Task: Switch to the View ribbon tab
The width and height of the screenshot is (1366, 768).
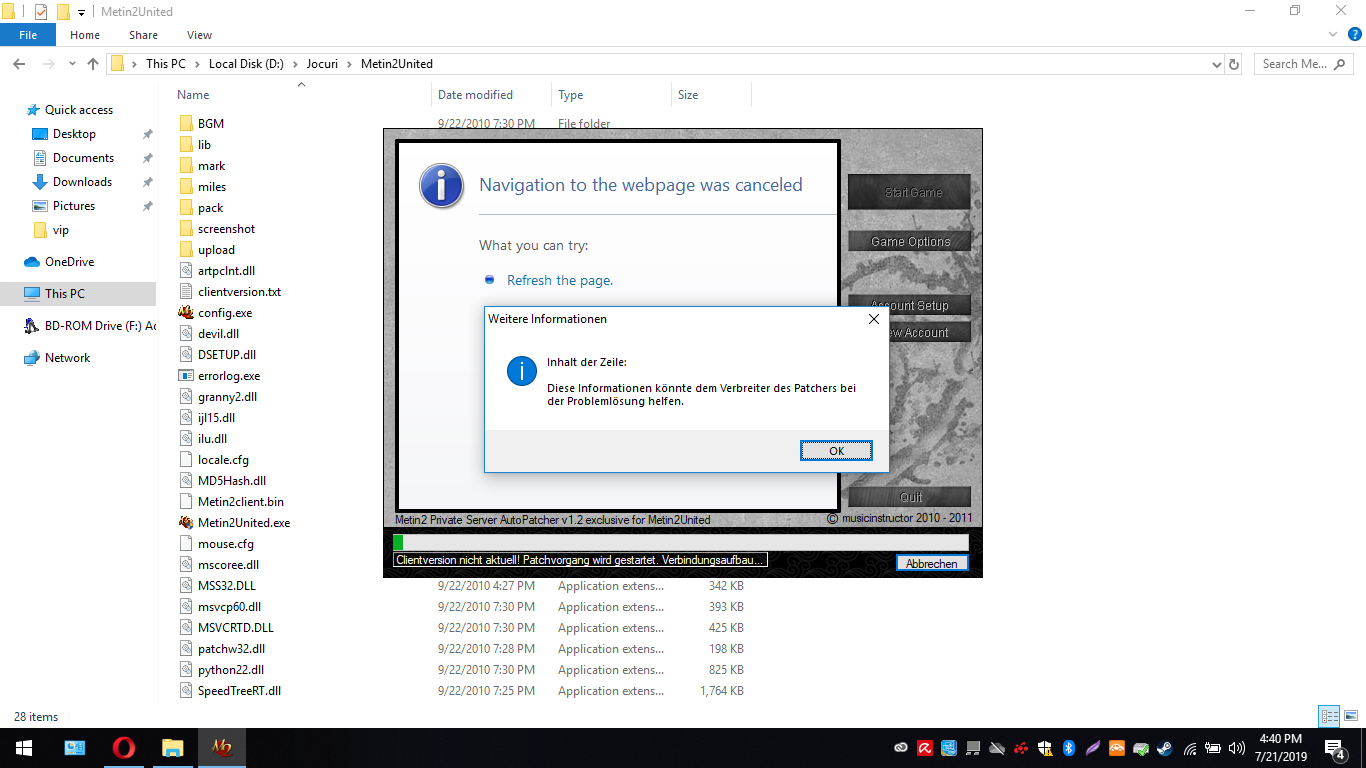Action: pos(199,35)
